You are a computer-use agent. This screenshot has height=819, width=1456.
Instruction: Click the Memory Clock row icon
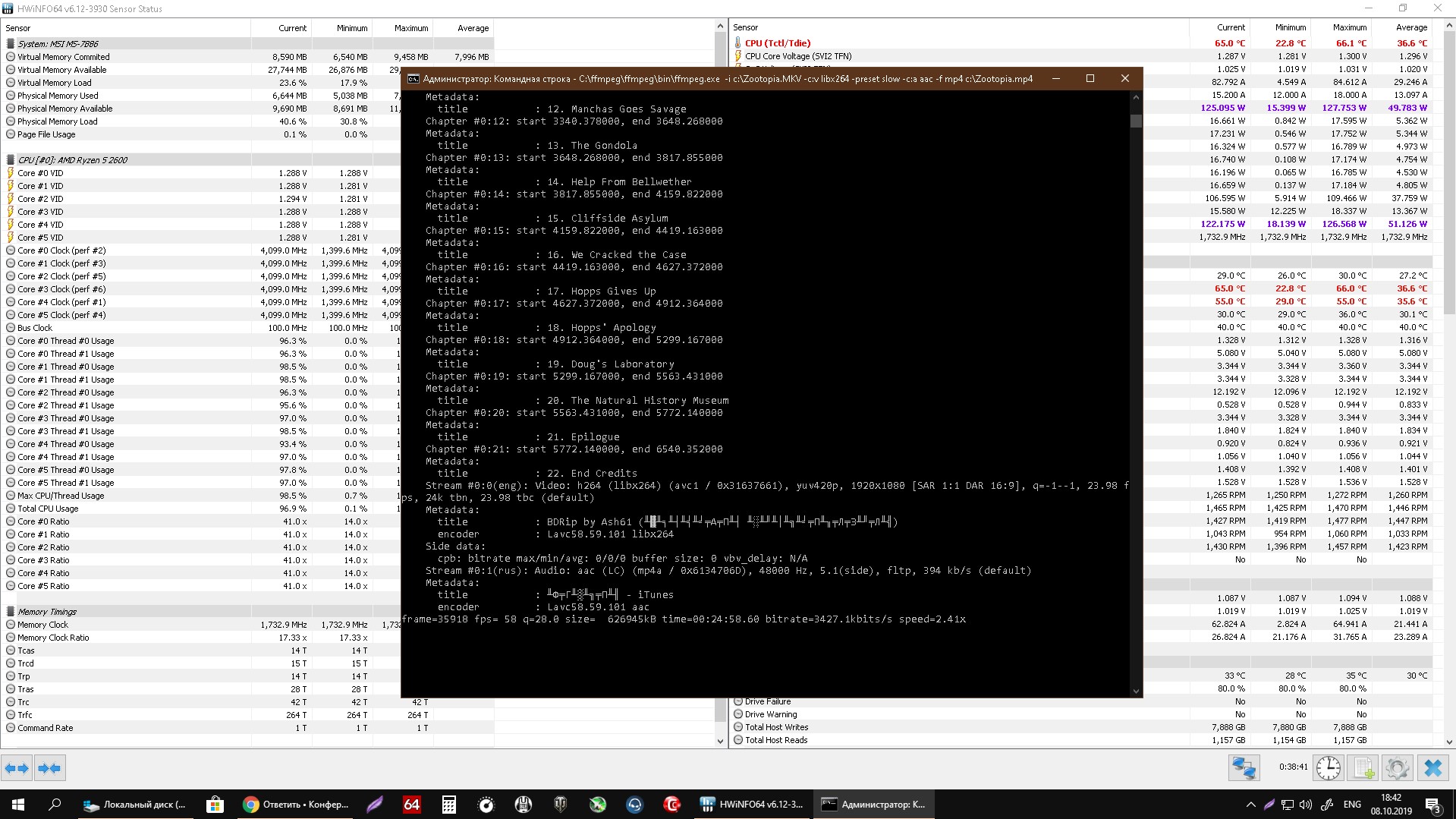tap(11, 625)
